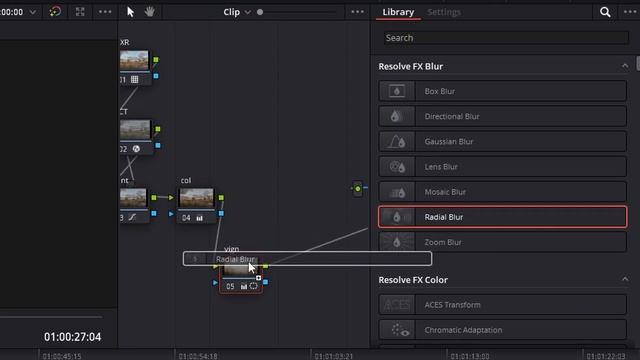
Task: Select the col node 04 thumbnail
Action: 196,198
